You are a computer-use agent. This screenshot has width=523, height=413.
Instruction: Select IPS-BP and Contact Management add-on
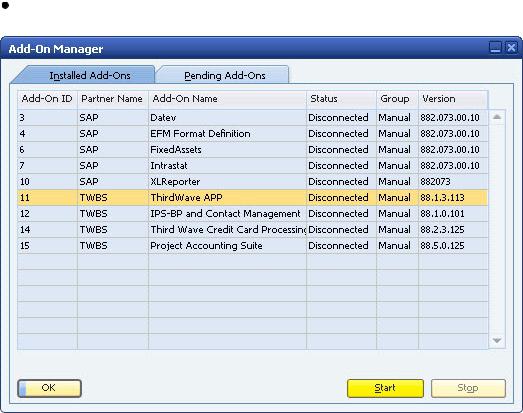click(x=252, y=214)
